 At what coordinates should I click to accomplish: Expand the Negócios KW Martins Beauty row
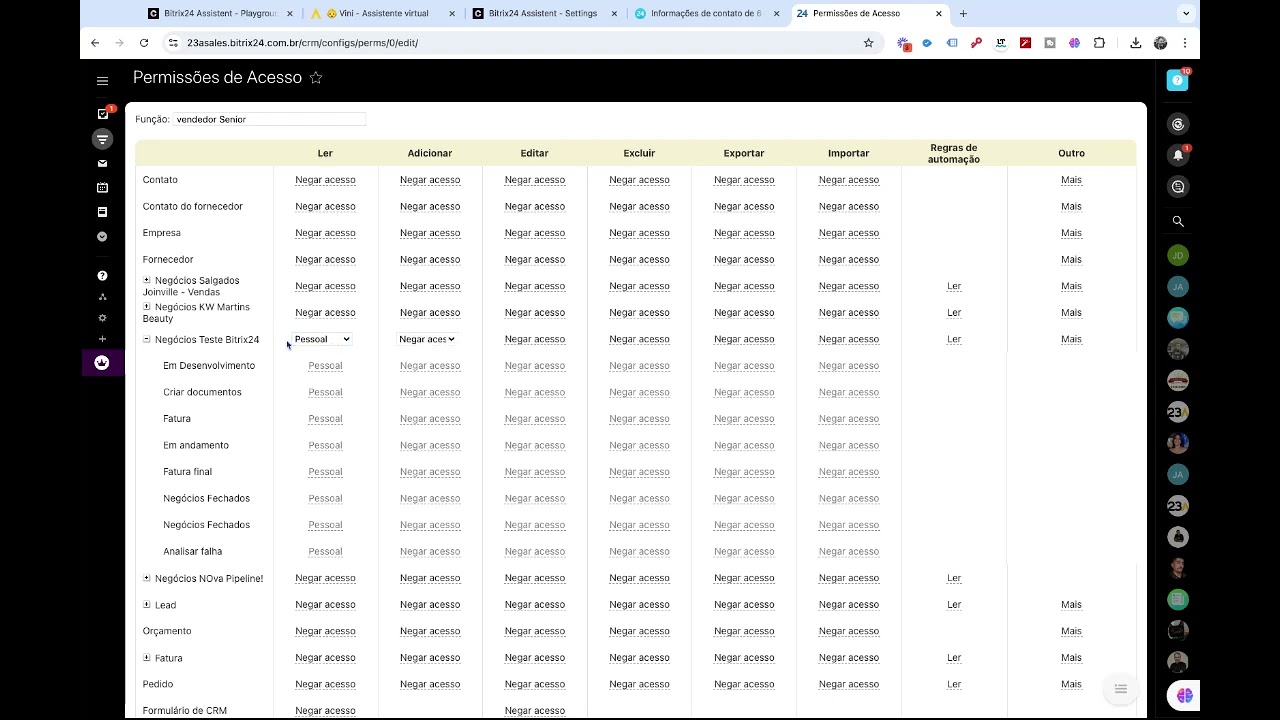[147, 307]
